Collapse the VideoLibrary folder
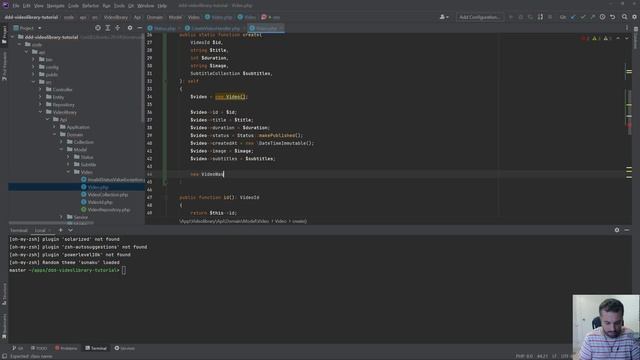This screenshot has width=640, height=360. tap(40, 112)
